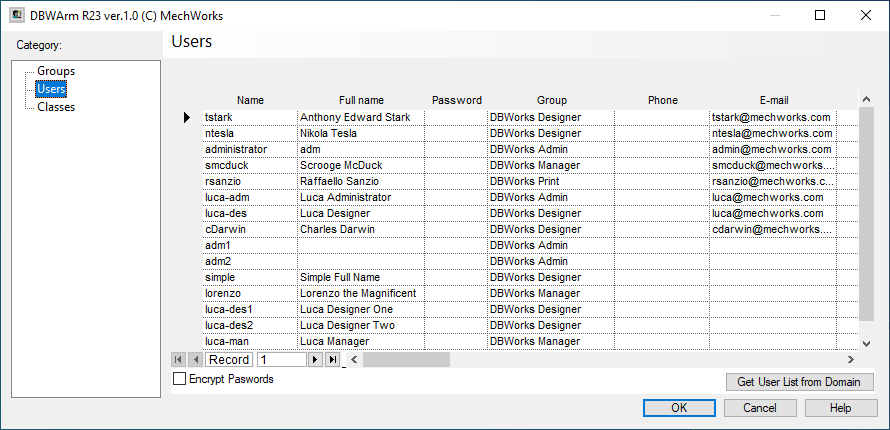This screenshot has width=890, height=430.
Task: Click the vertical scrollbar up arrow
Action: tap(866, 100)
